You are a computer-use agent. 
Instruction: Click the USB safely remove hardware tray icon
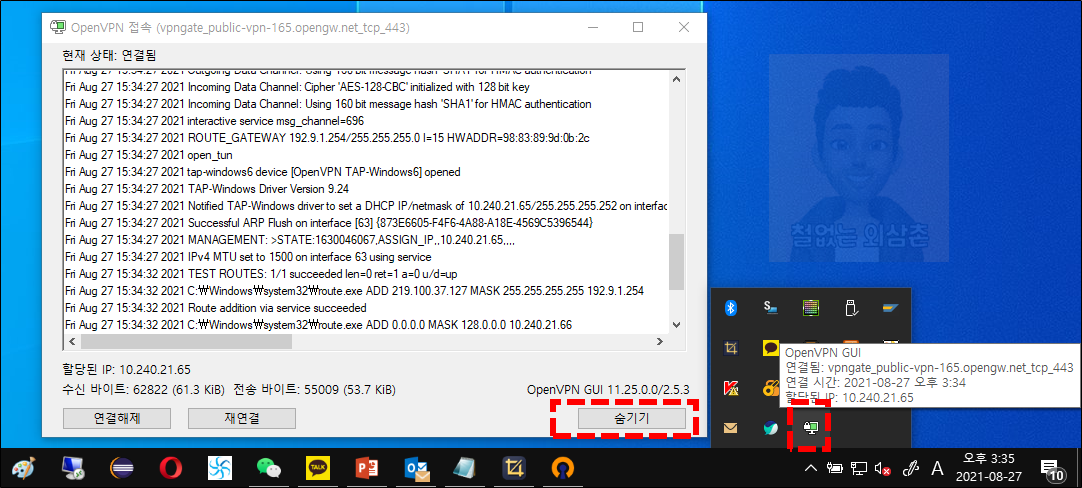pos(851,308)
